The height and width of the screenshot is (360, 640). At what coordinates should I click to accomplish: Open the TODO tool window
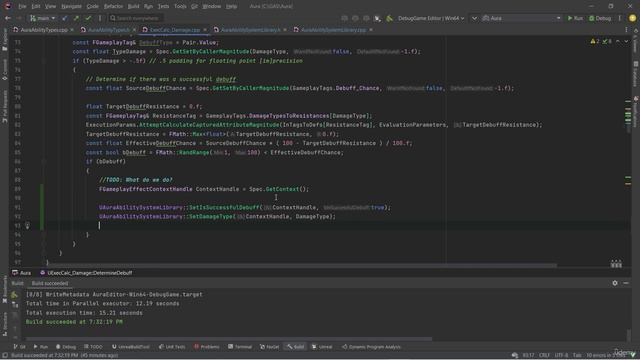click(x=93, y=347)
